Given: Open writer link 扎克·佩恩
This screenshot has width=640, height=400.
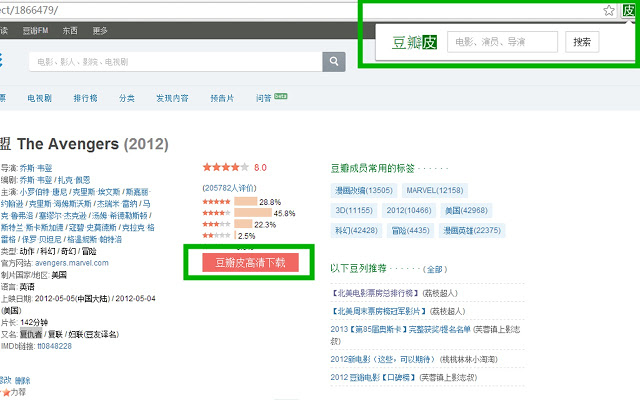Looking at the screenshot, I should 74,180.
